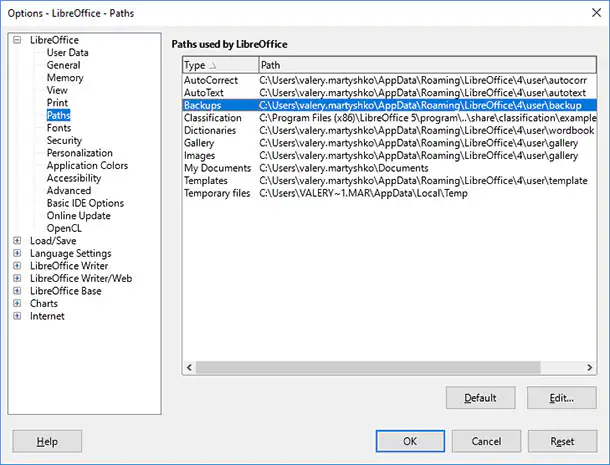Open Application Colors options
The image size is (610, 465).
point(87,165)
